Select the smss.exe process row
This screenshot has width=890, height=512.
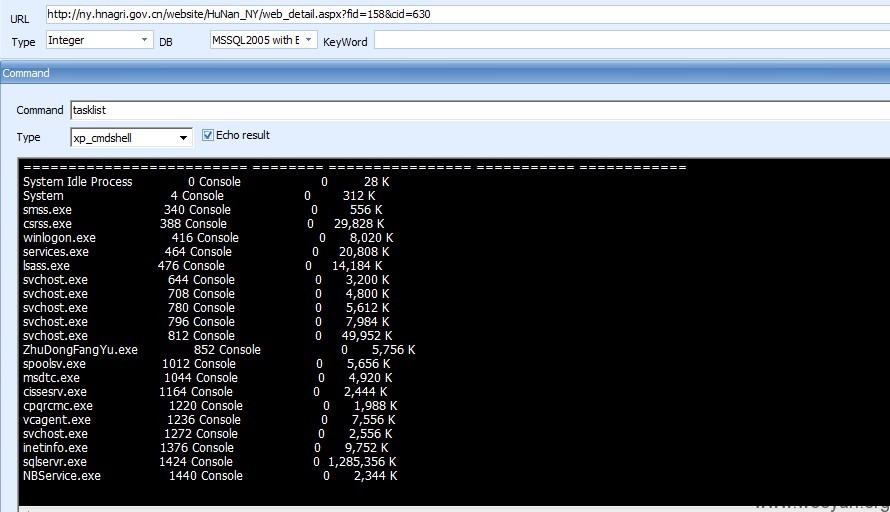click(203, 209)
